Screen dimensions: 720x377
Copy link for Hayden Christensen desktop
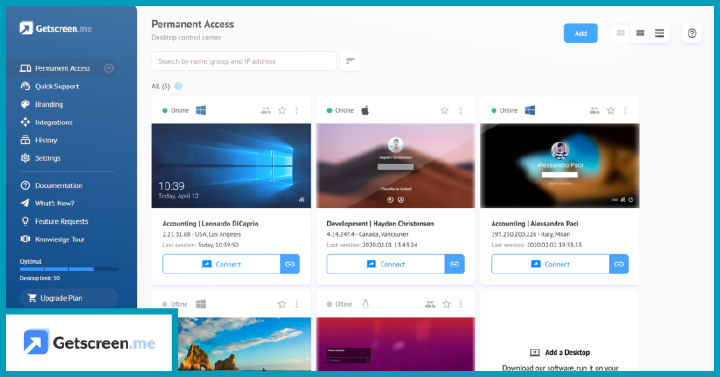click(x=455, y=264)
